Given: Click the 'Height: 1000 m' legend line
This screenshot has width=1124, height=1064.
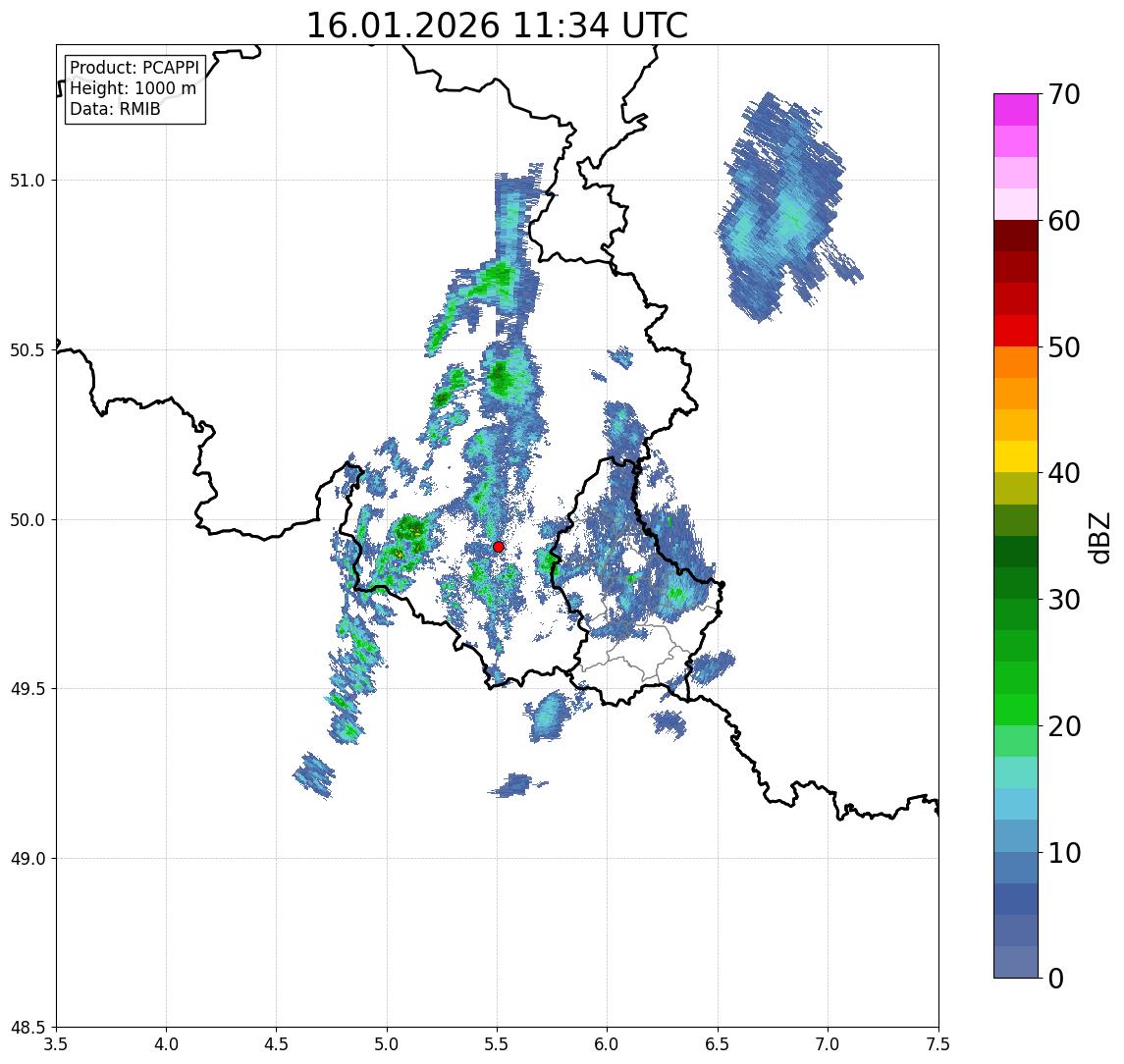Looking at the screenshot, I should click(x=133, y=88).
